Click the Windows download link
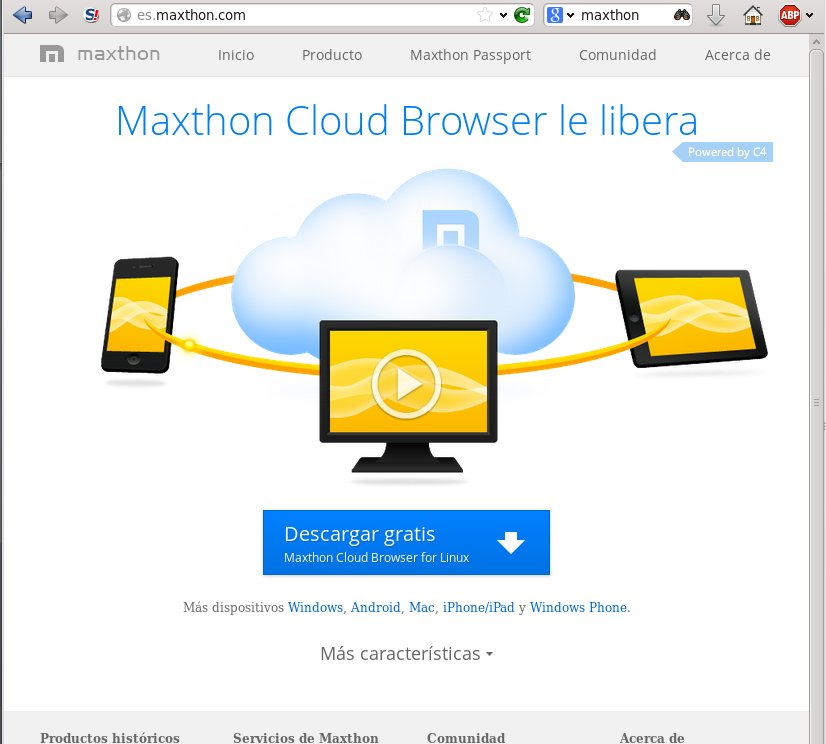 click(x=315, y=608)
